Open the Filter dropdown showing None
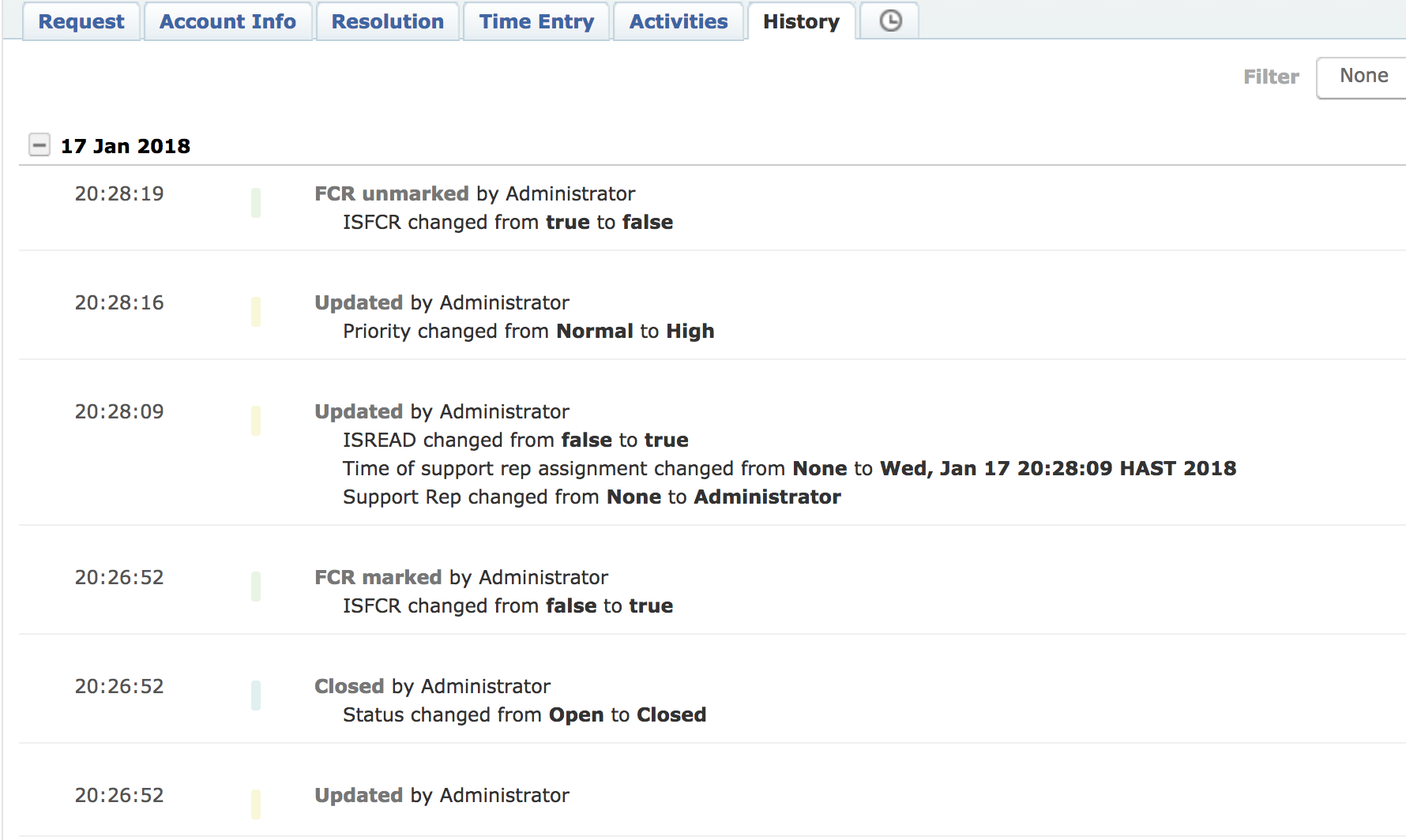The width and height of the screenshot is (1406, 840). click(1363, 77)
